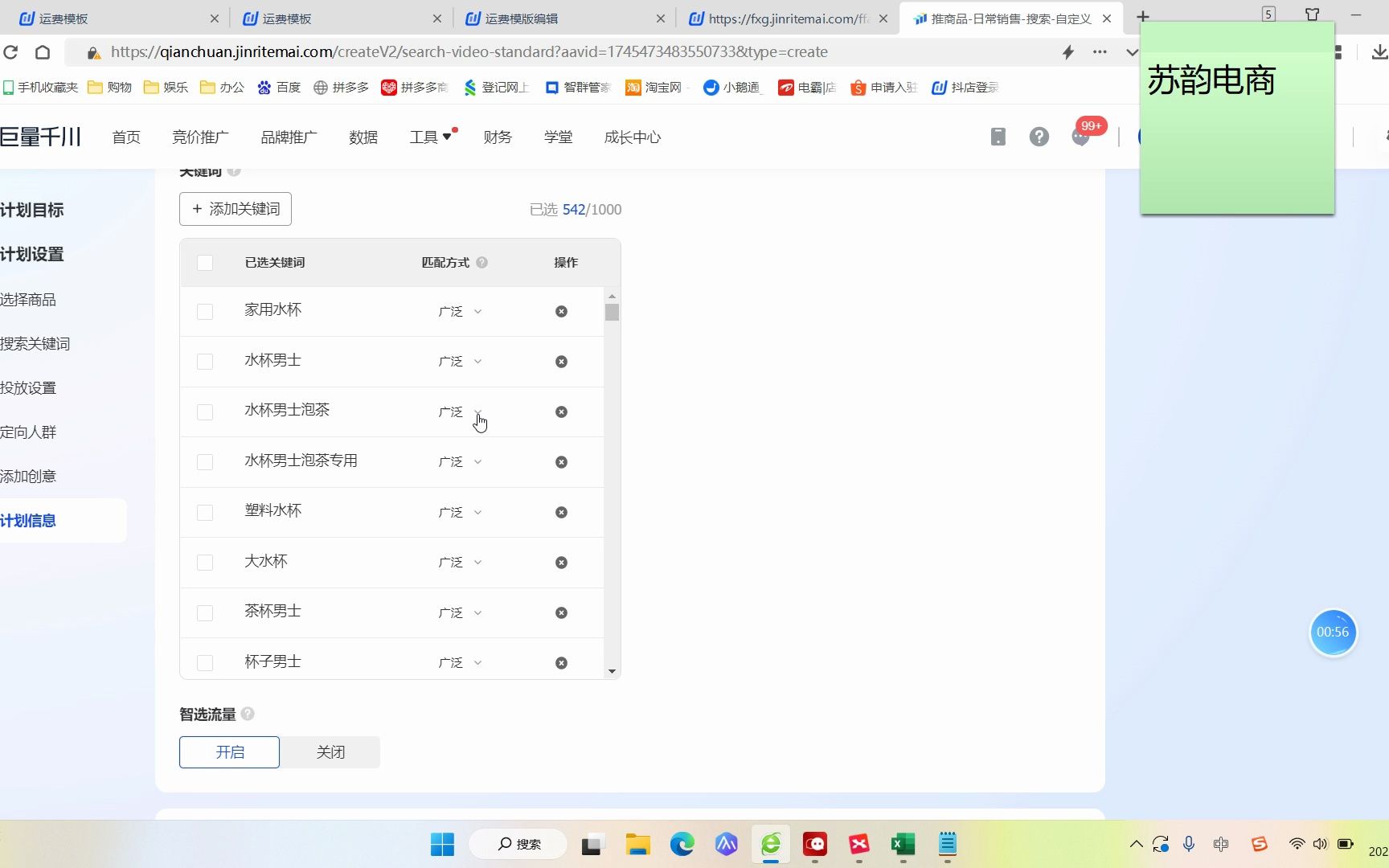Expand the 工具 menu in top navigation
The height and width of the screenshot is (868, 1389).
[x=431, y=137]
